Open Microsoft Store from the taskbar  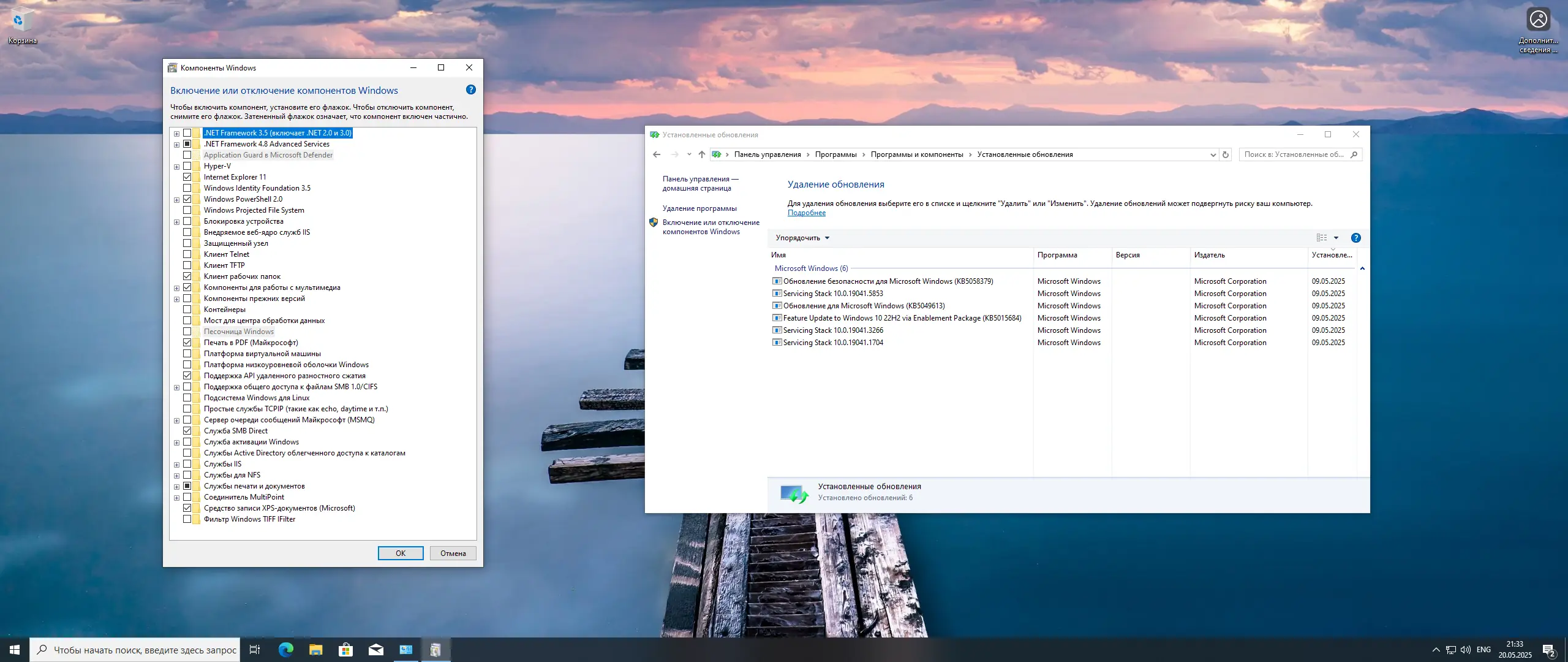345,650
